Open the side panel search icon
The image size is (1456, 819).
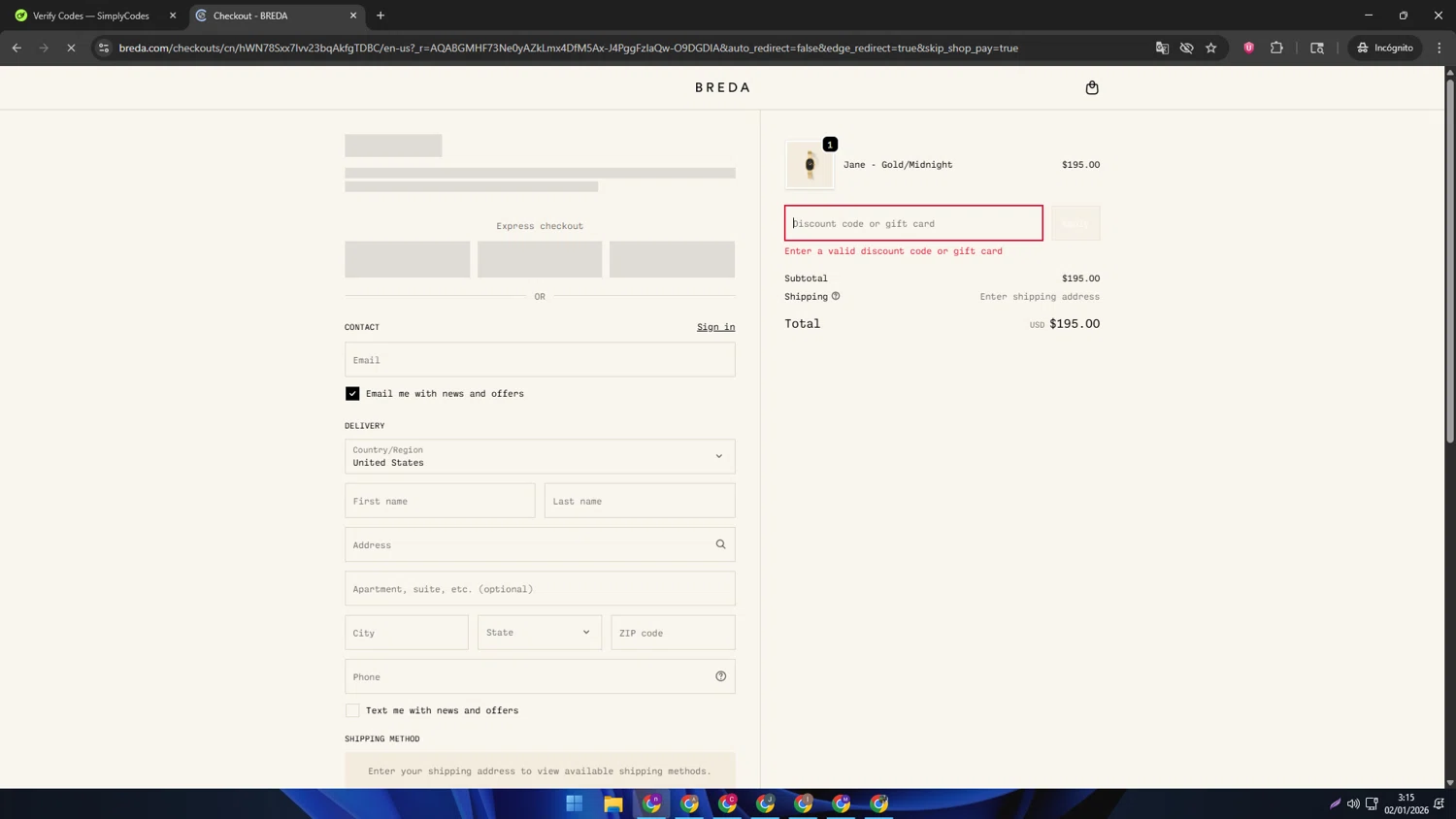point(1317,48)
